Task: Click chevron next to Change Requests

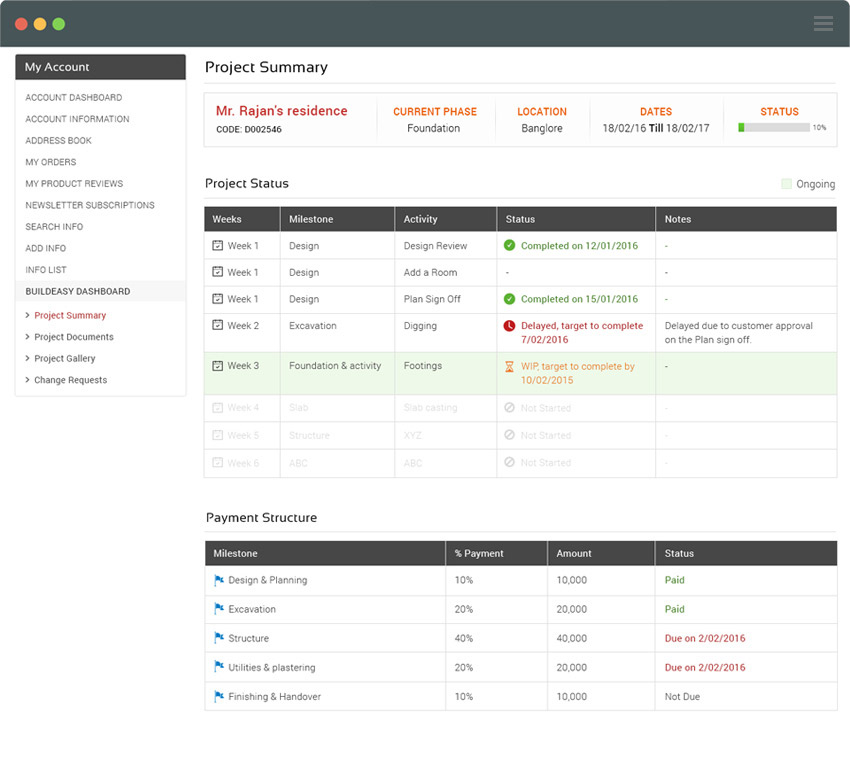Action: 27,380
